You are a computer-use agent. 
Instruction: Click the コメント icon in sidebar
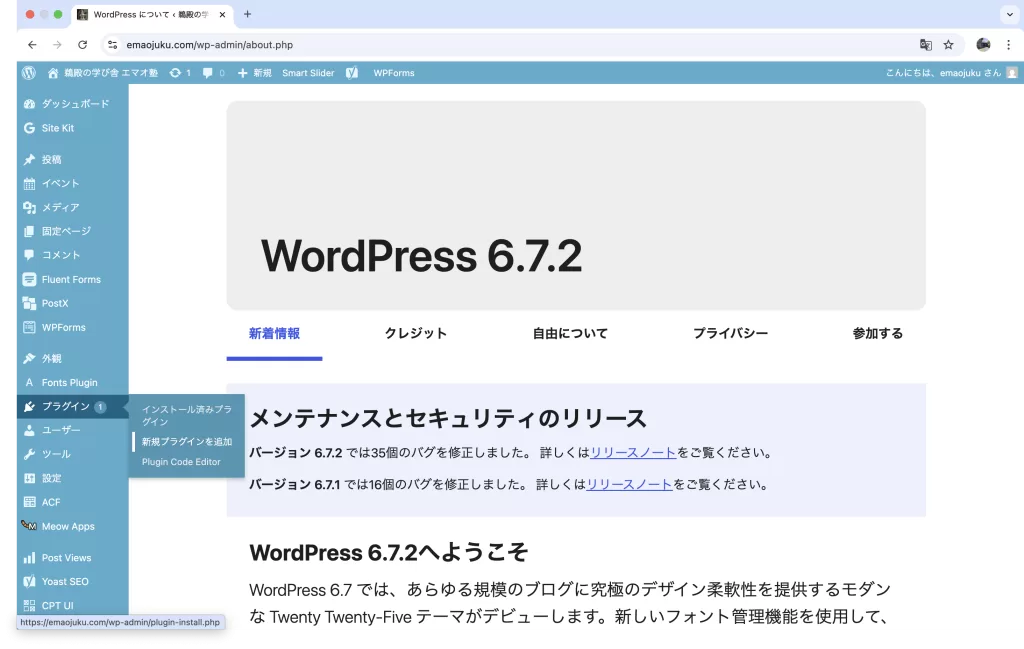29,255
